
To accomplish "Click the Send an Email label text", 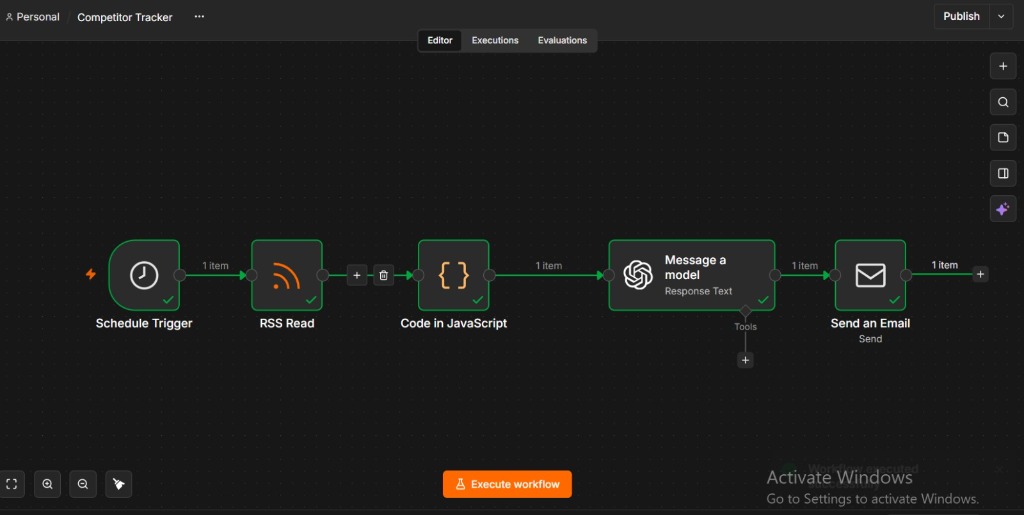I will [x=870, y=323].
